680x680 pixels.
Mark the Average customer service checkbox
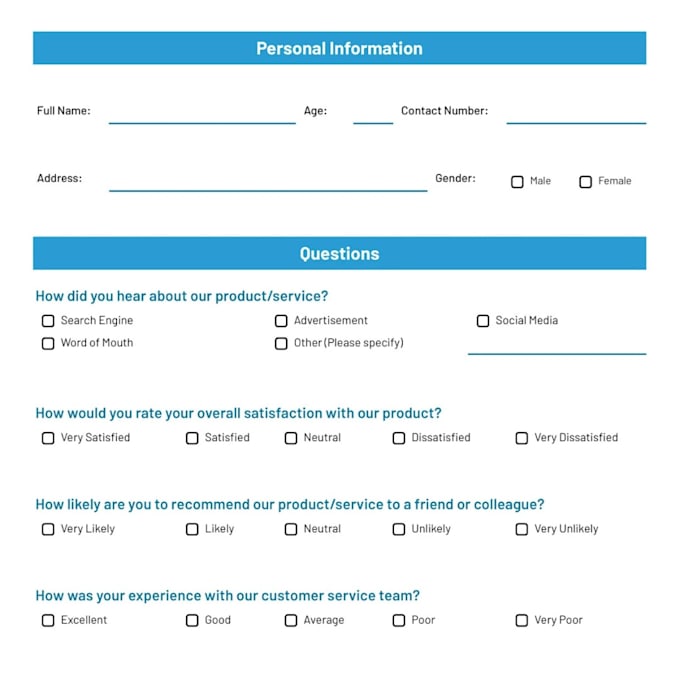291,621
